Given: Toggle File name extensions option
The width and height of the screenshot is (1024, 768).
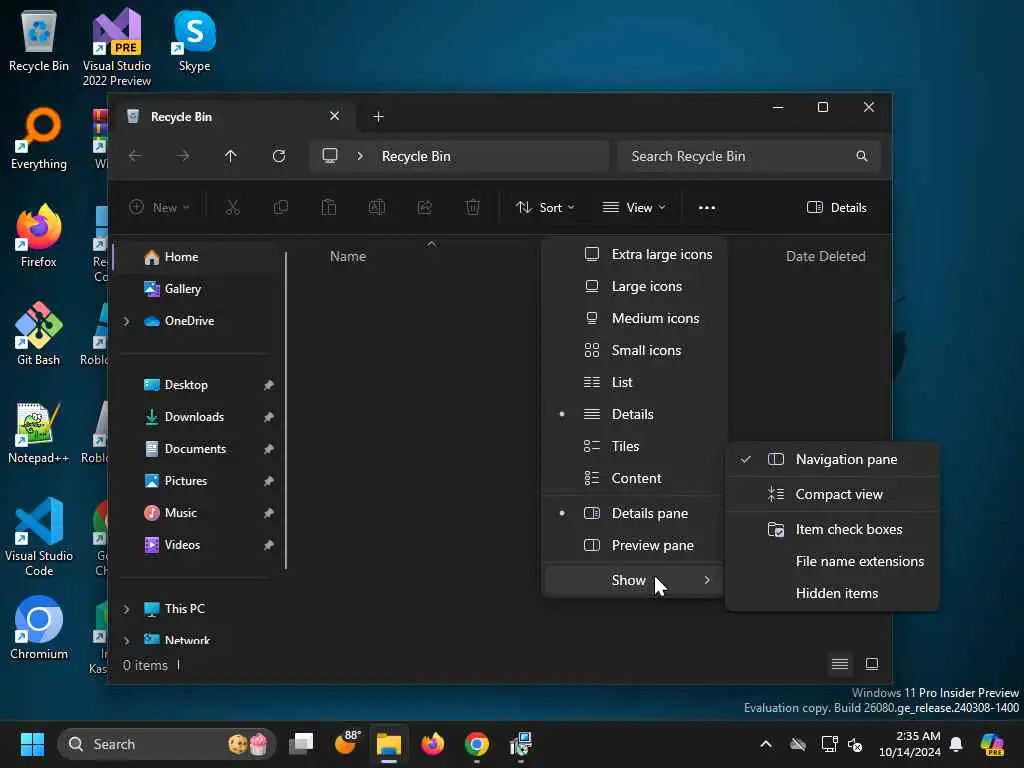Looking at the screenshot, I should pyautogui.click(x=832, y=561).
